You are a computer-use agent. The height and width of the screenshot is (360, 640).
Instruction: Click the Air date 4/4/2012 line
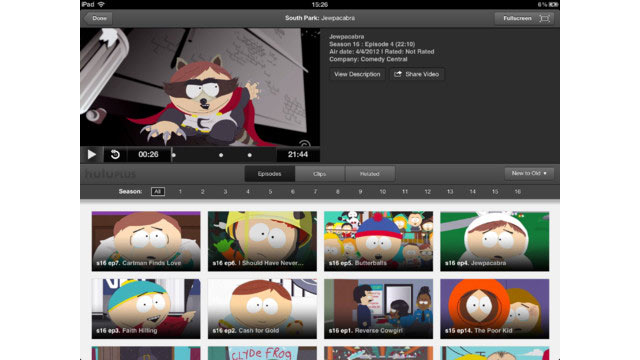[382, 51]
